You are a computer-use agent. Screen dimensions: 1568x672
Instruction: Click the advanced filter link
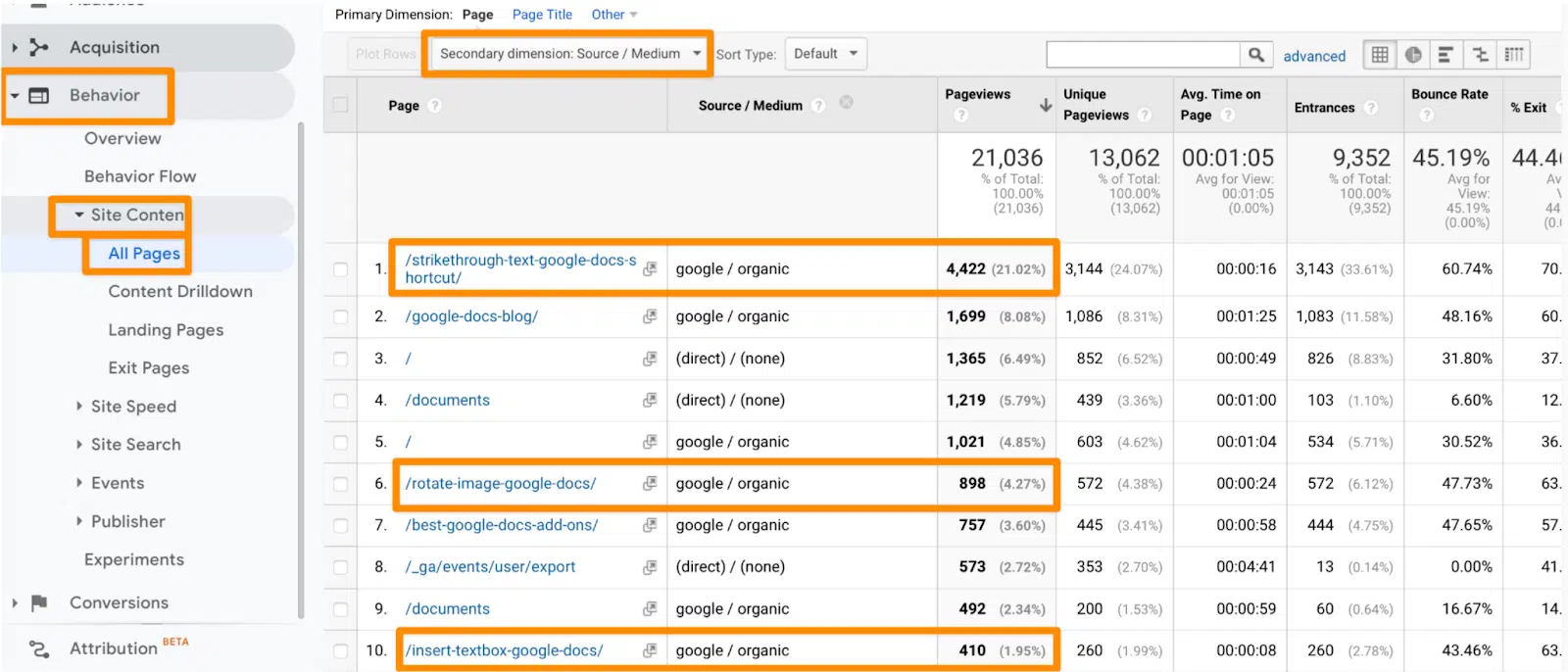pos(1314,56)
